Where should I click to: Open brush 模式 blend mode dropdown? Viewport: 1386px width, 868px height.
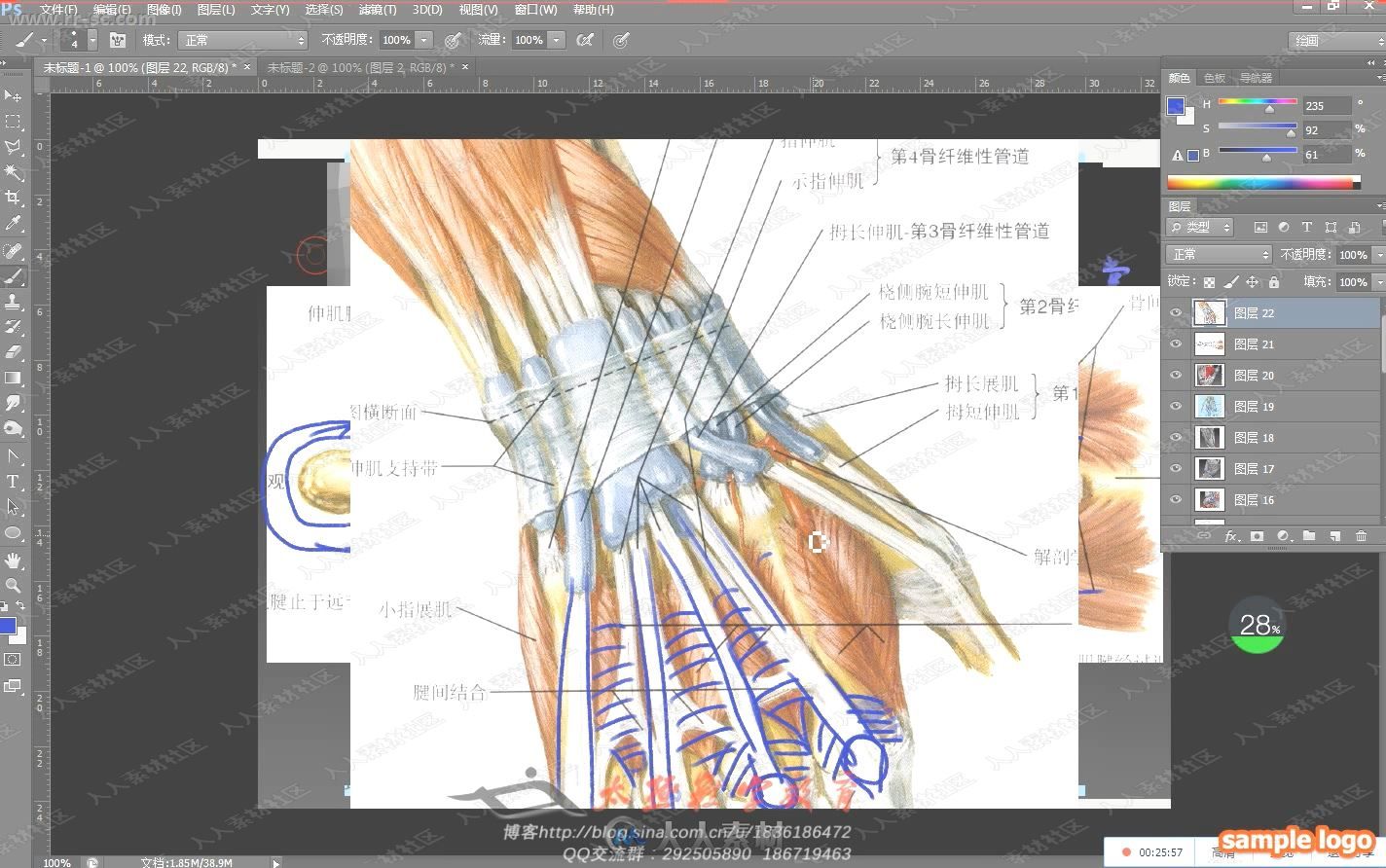pos(242,40)
